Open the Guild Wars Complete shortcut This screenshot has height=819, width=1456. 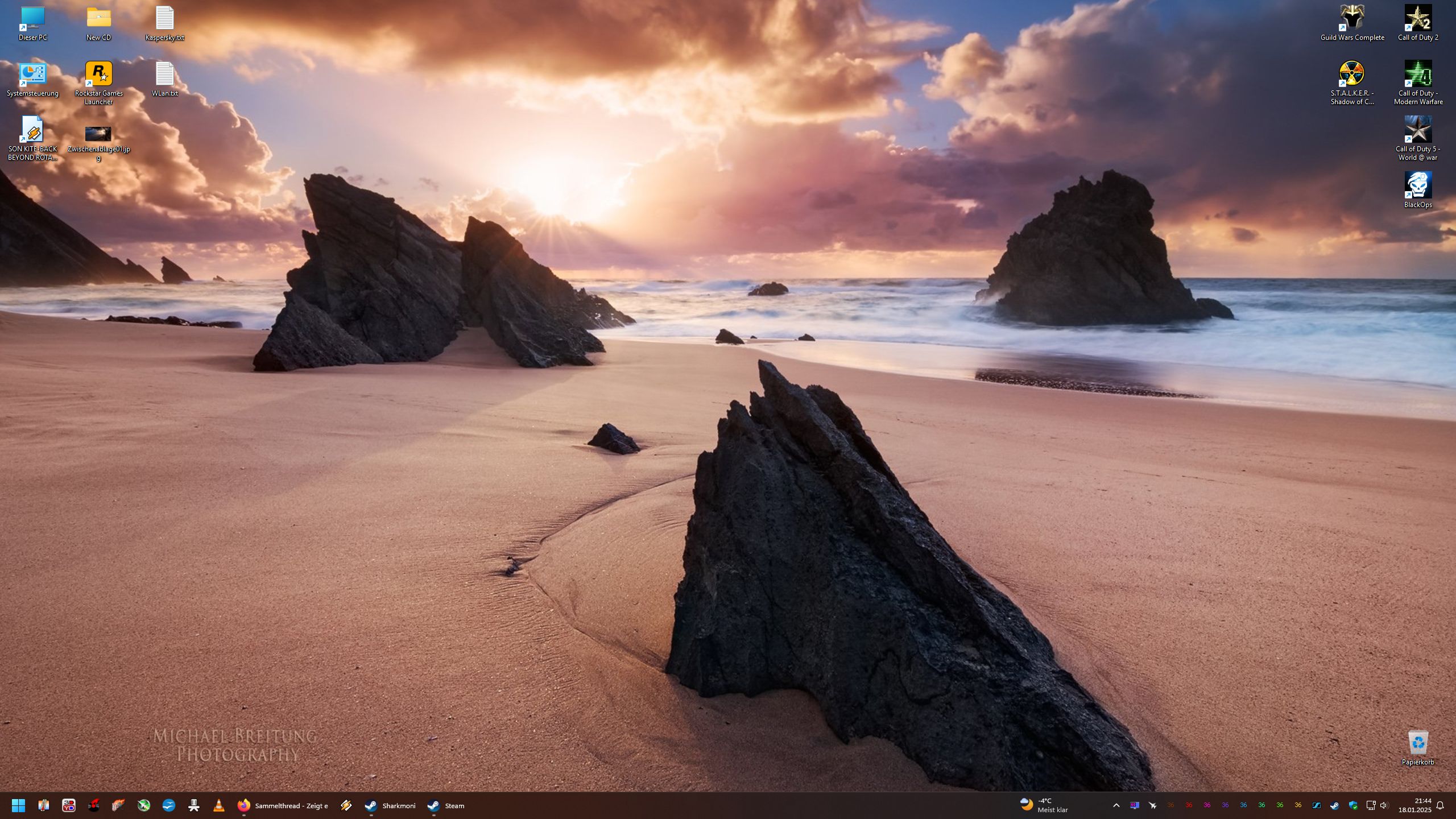pyautogui.click(x=1352, y=18)
